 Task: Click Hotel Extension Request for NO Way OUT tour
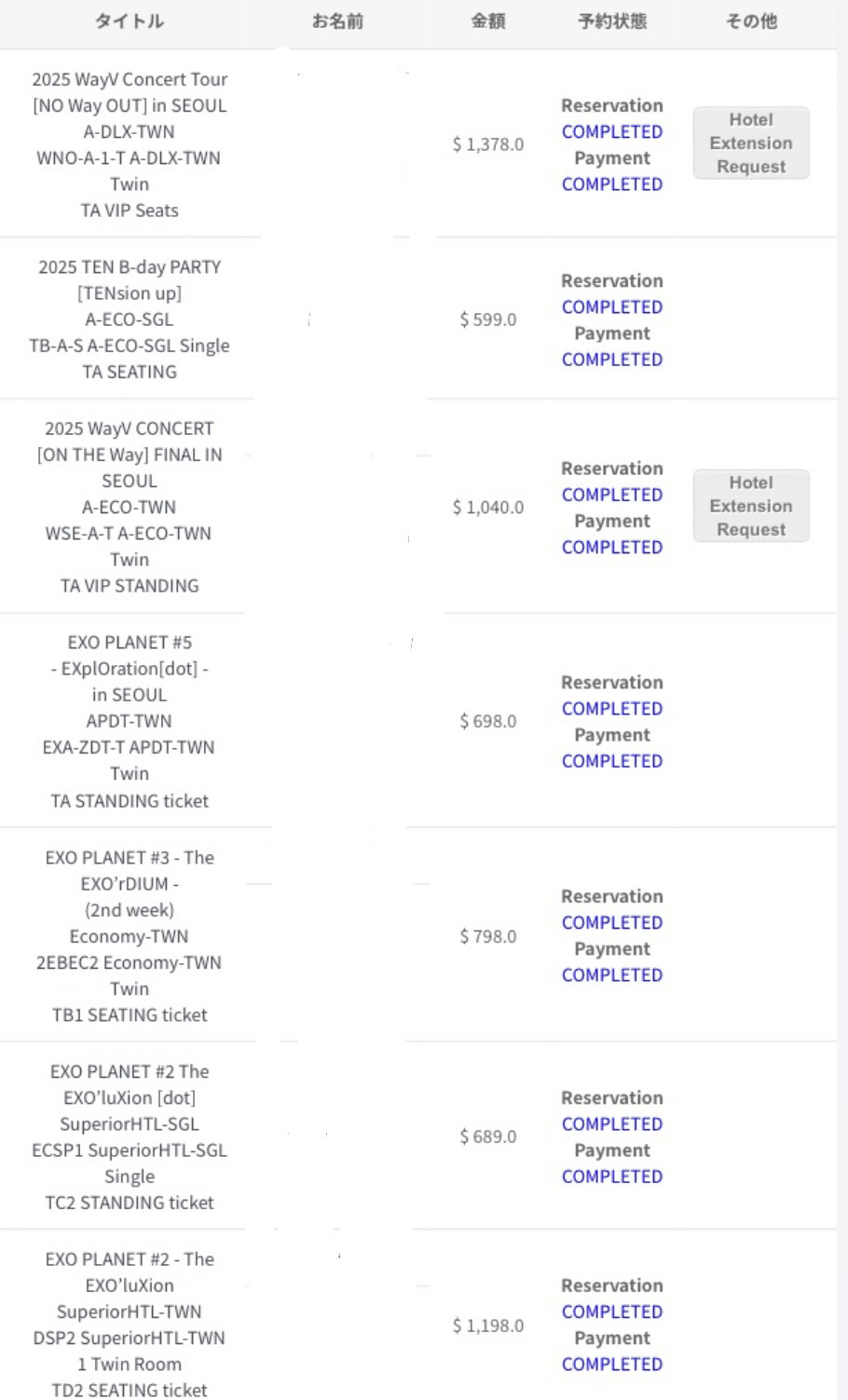click(x=750, y=143)
